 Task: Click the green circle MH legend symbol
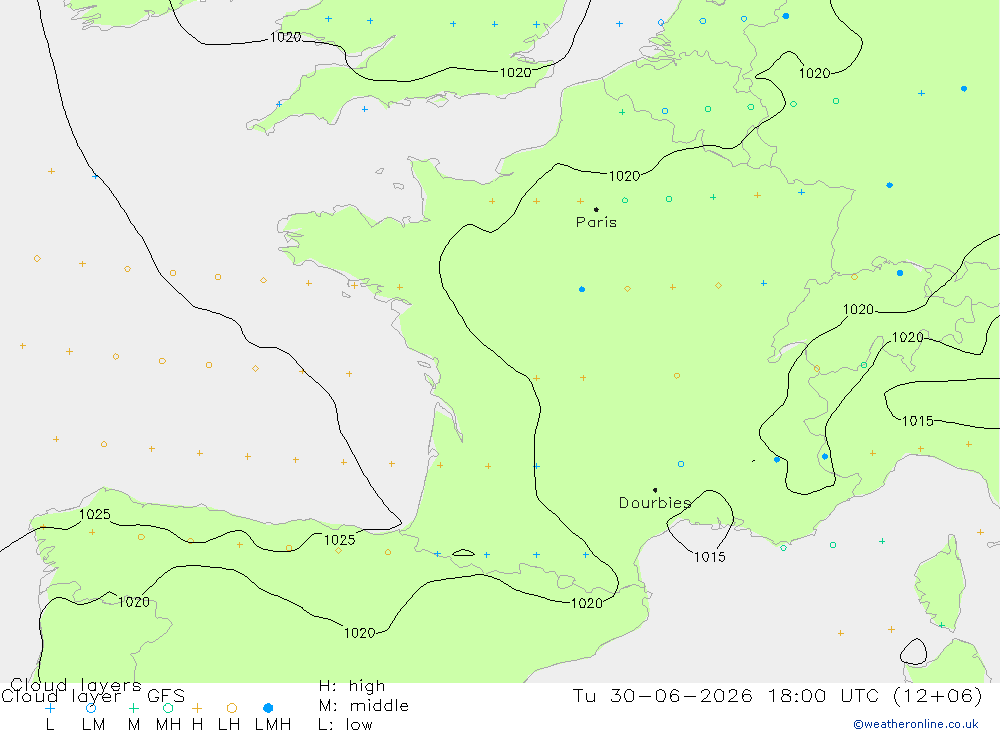[168, 708]
